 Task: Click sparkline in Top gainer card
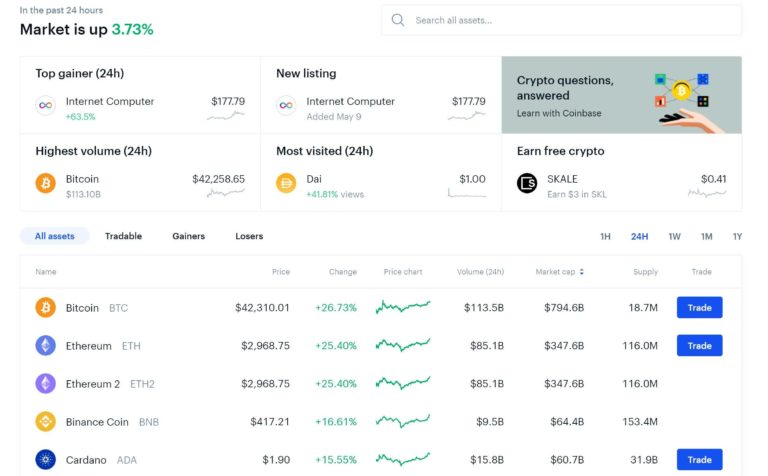pyautogui.click(x=226, y=116)
